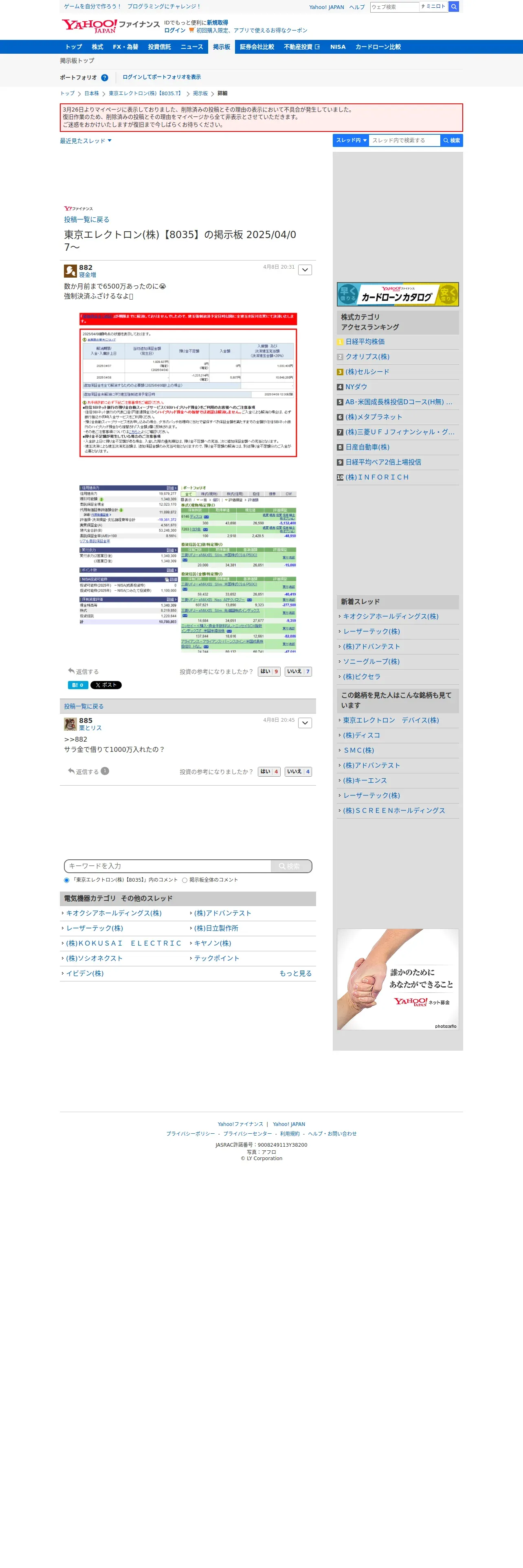Click thread search 検索 magnifier button
This screenshot has width=523, height=1568.
point(452,140)
